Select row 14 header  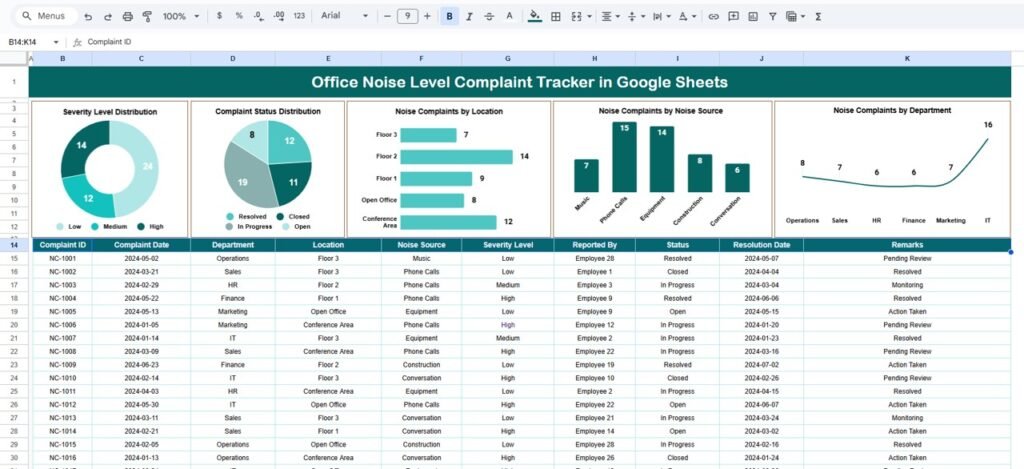pos(14,245)
